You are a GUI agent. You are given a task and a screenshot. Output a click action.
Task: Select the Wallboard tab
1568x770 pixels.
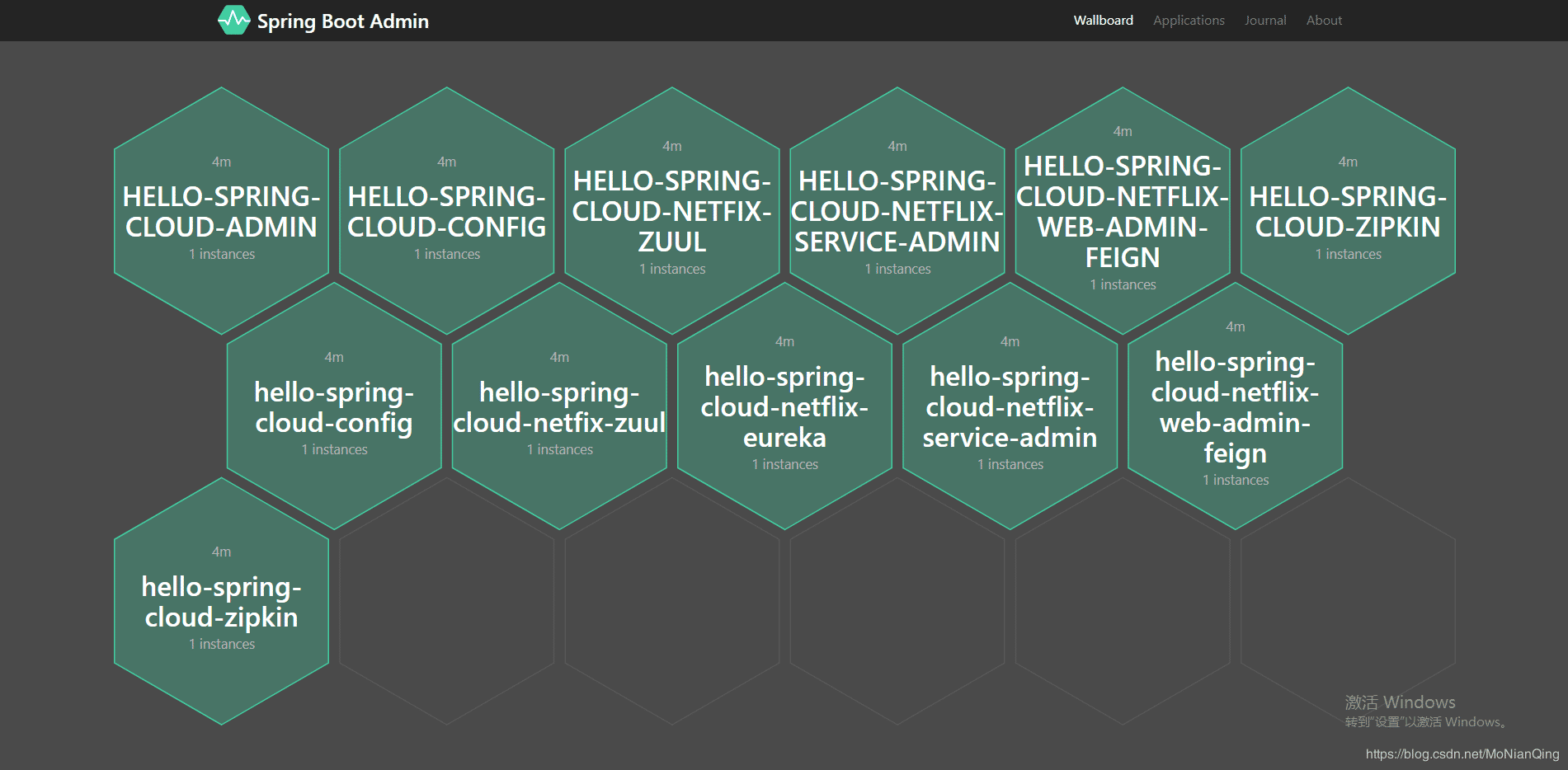1103,20
